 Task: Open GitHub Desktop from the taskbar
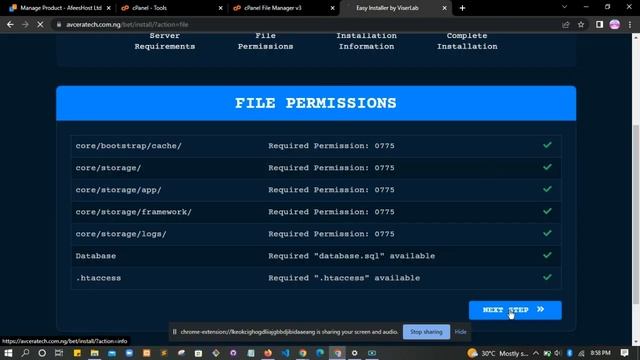click(233, 353)
